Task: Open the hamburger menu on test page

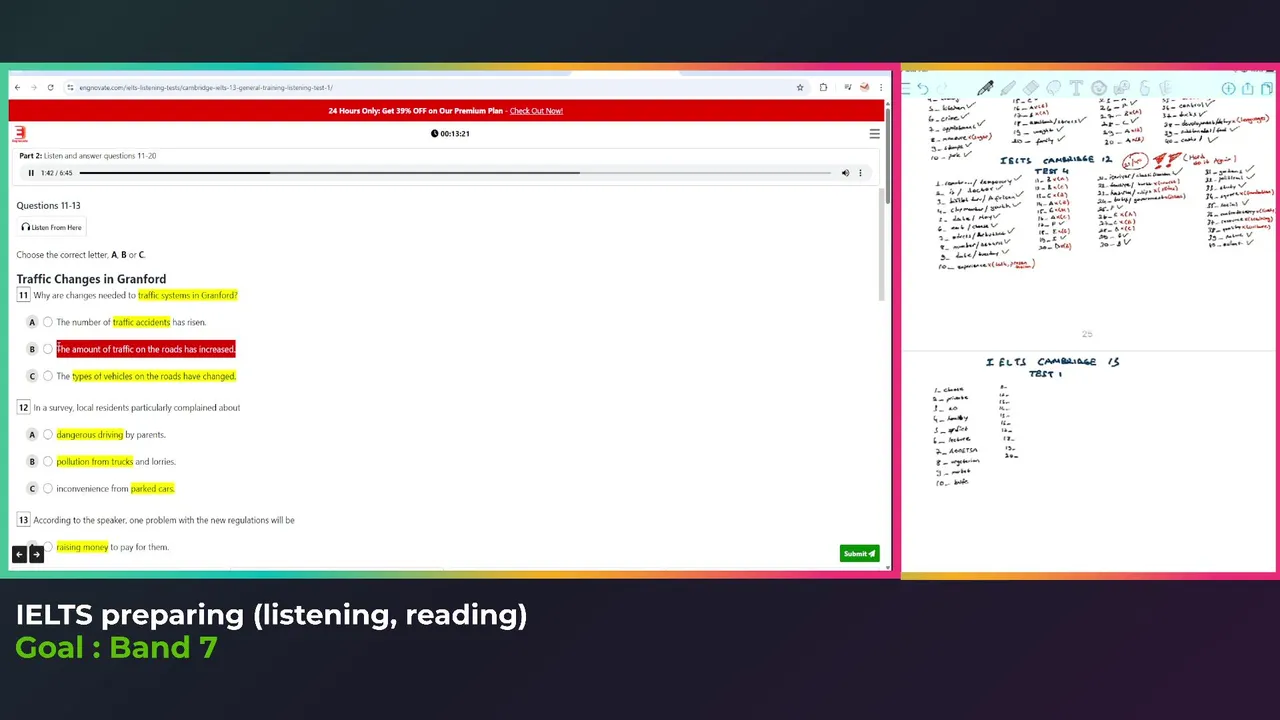Action: (874, 133)
